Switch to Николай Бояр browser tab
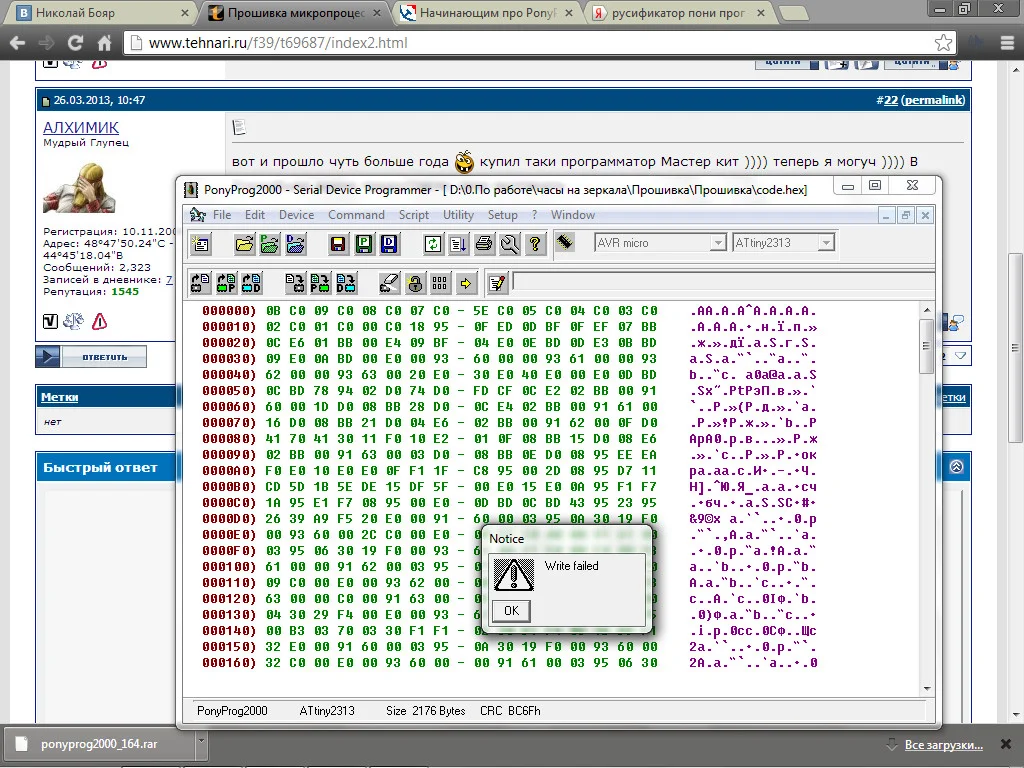Viewport: 1024px width, 768px height. [x=98, y=12]
